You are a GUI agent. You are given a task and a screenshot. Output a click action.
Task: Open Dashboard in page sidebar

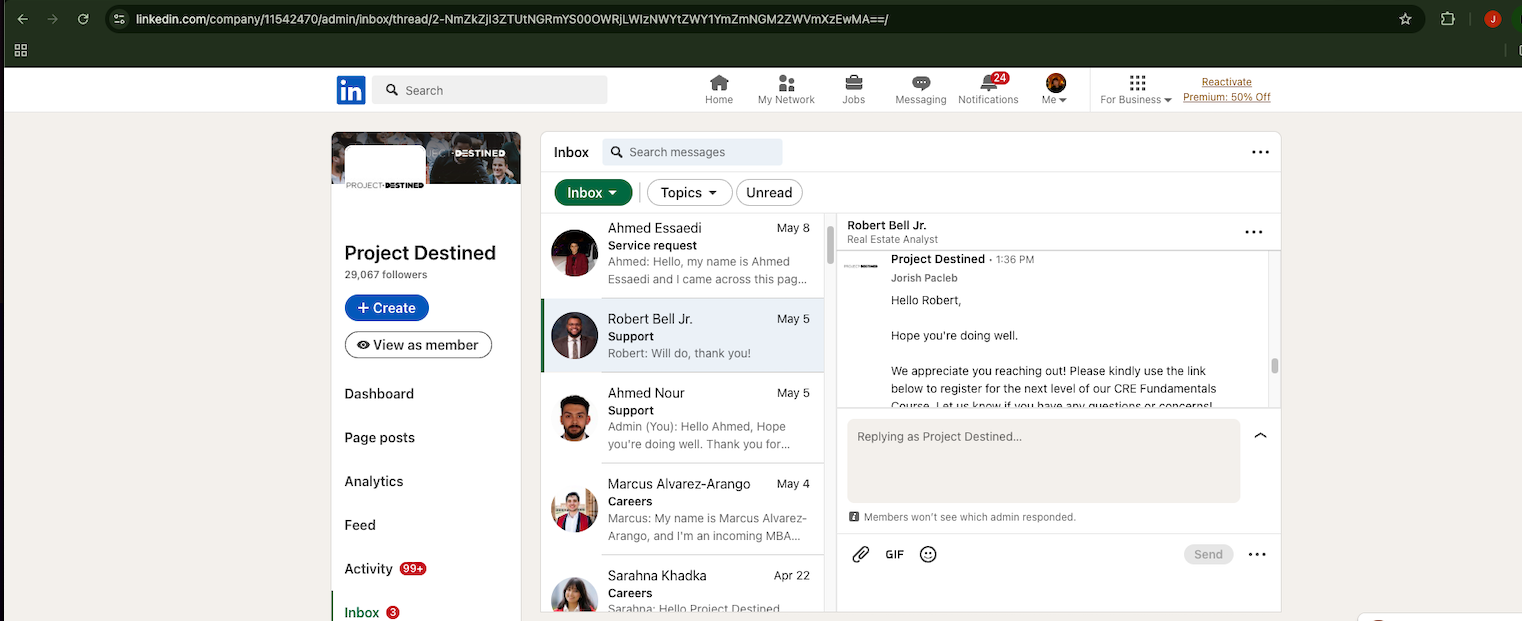pos(379,394)
